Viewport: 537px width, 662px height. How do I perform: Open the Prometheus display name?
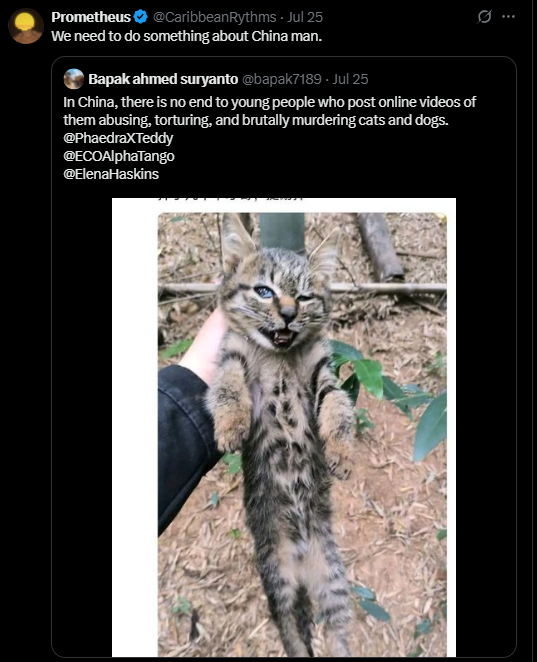coord(91,17)
